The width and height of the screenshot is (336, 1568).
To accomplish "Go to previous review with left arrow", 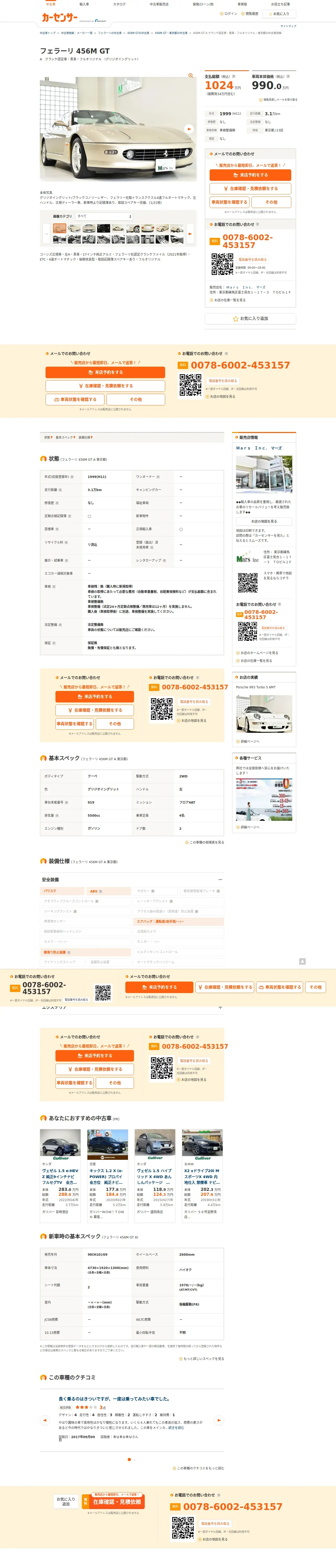I will coord(44,1421).
